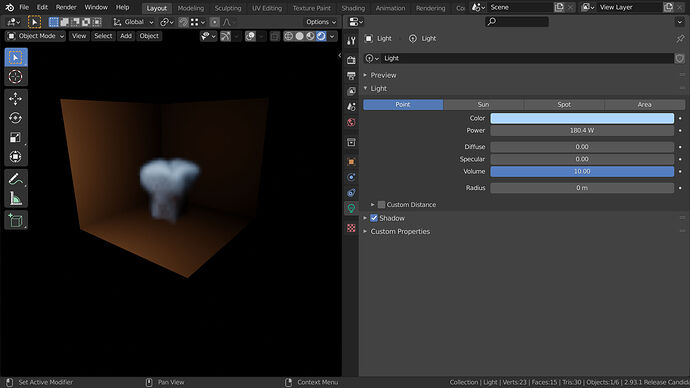
Task: Expand the Preview panel
Action: point(365,75)
